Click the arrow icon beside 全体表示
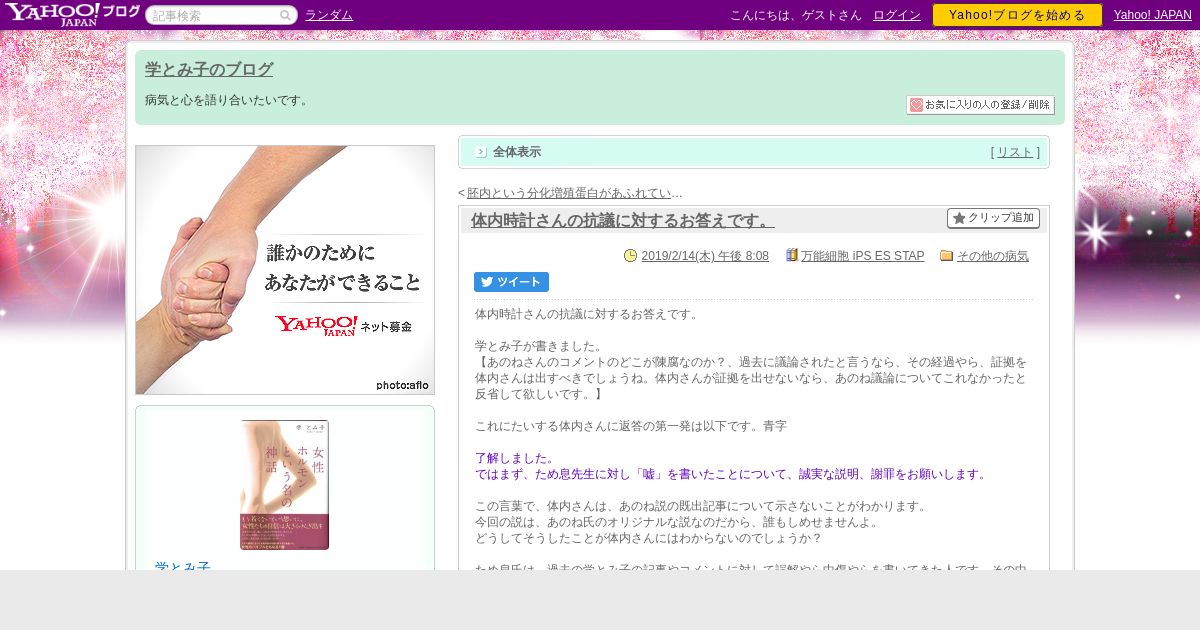The width and height of the screenshot is (1200, 630). 481,152
